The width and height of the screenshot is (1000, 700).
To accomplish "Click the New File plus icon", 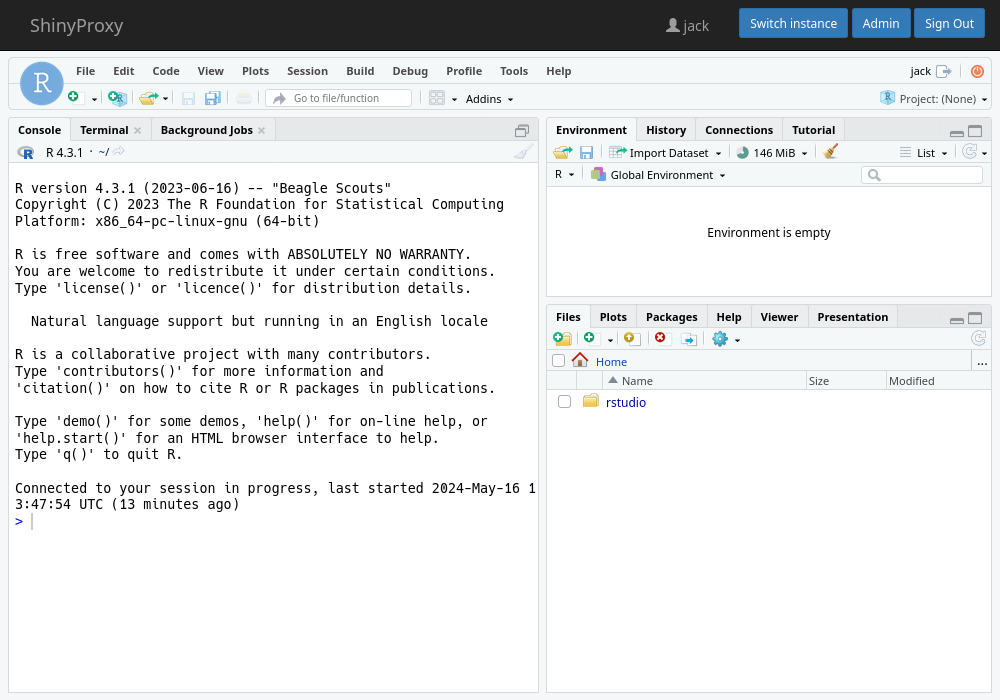I will pyautogui.click(x=74, y=98).
